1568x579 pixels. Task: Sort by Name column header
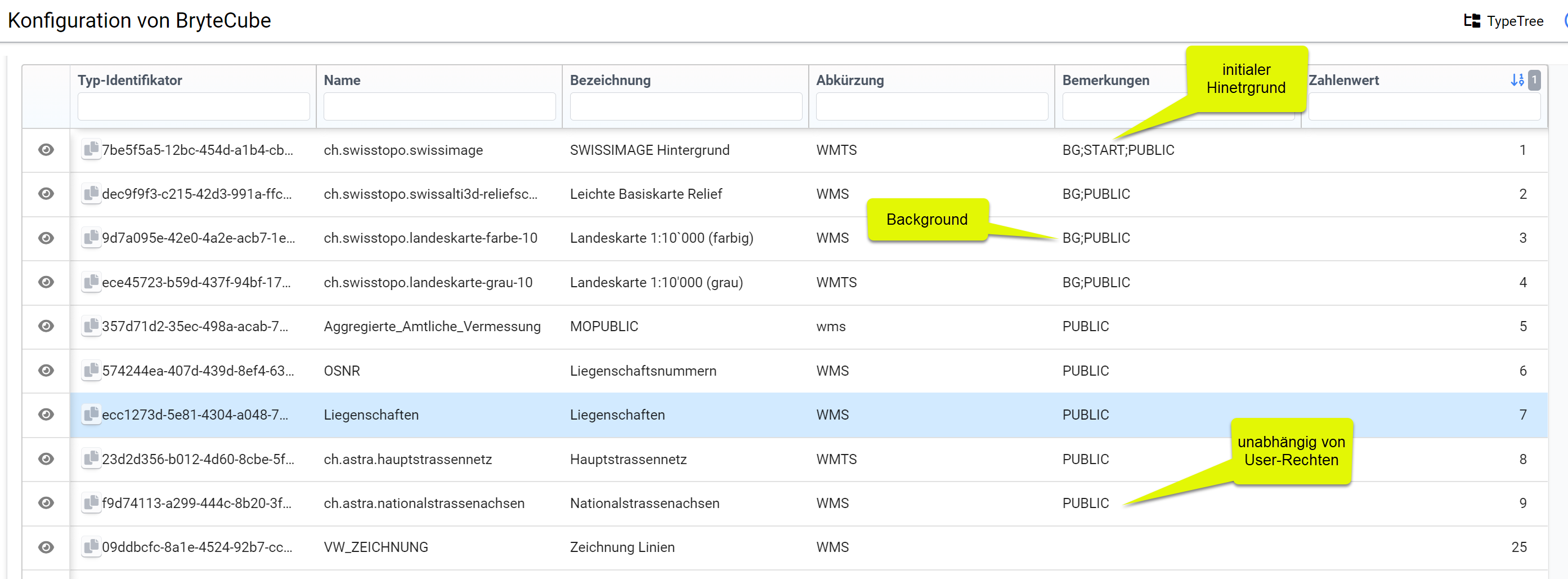pyautogui.click(x=342, y=81)
